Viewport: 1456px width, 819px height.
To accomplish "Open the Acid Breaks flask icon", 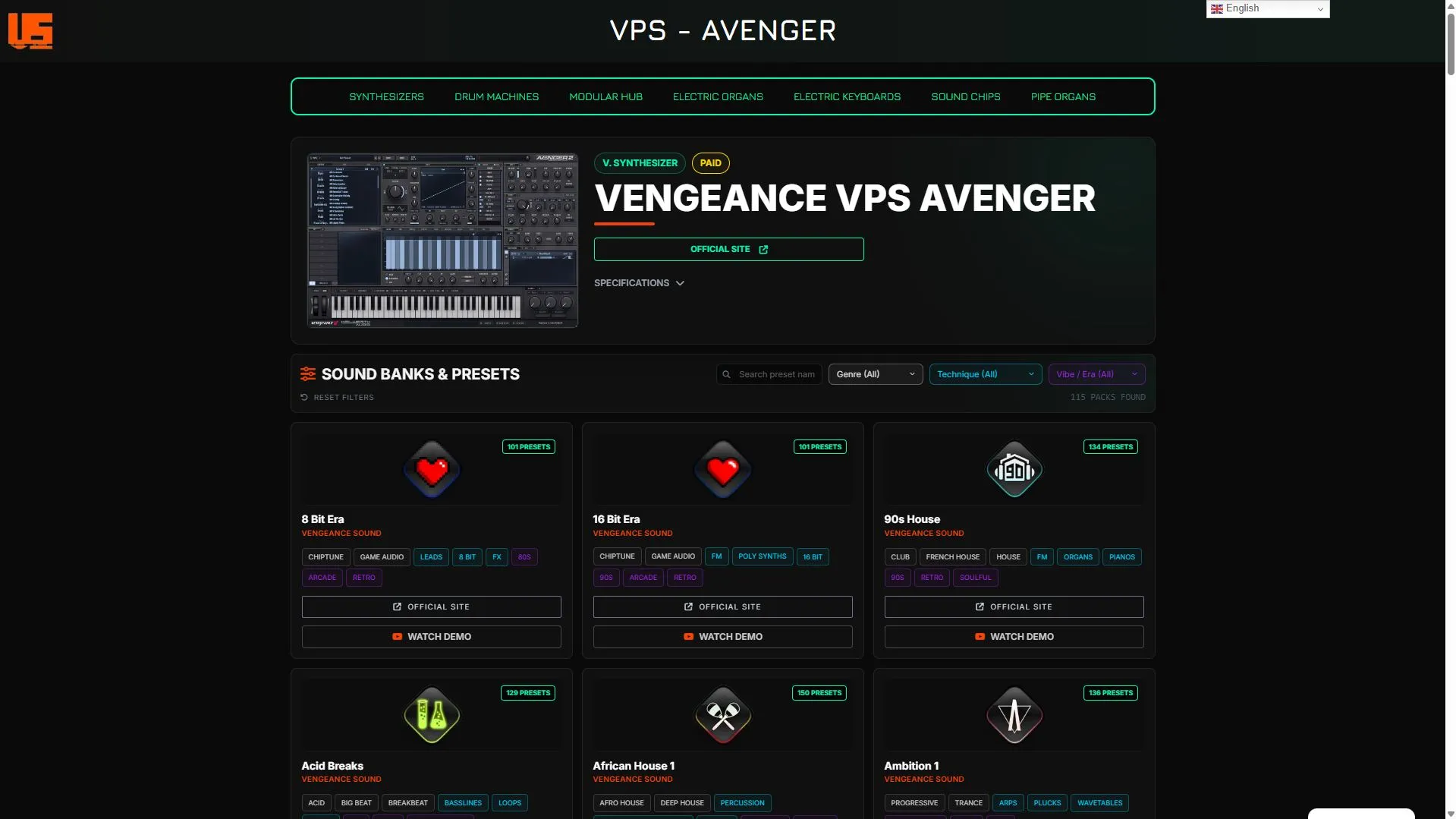I will (x=432, y=716).
